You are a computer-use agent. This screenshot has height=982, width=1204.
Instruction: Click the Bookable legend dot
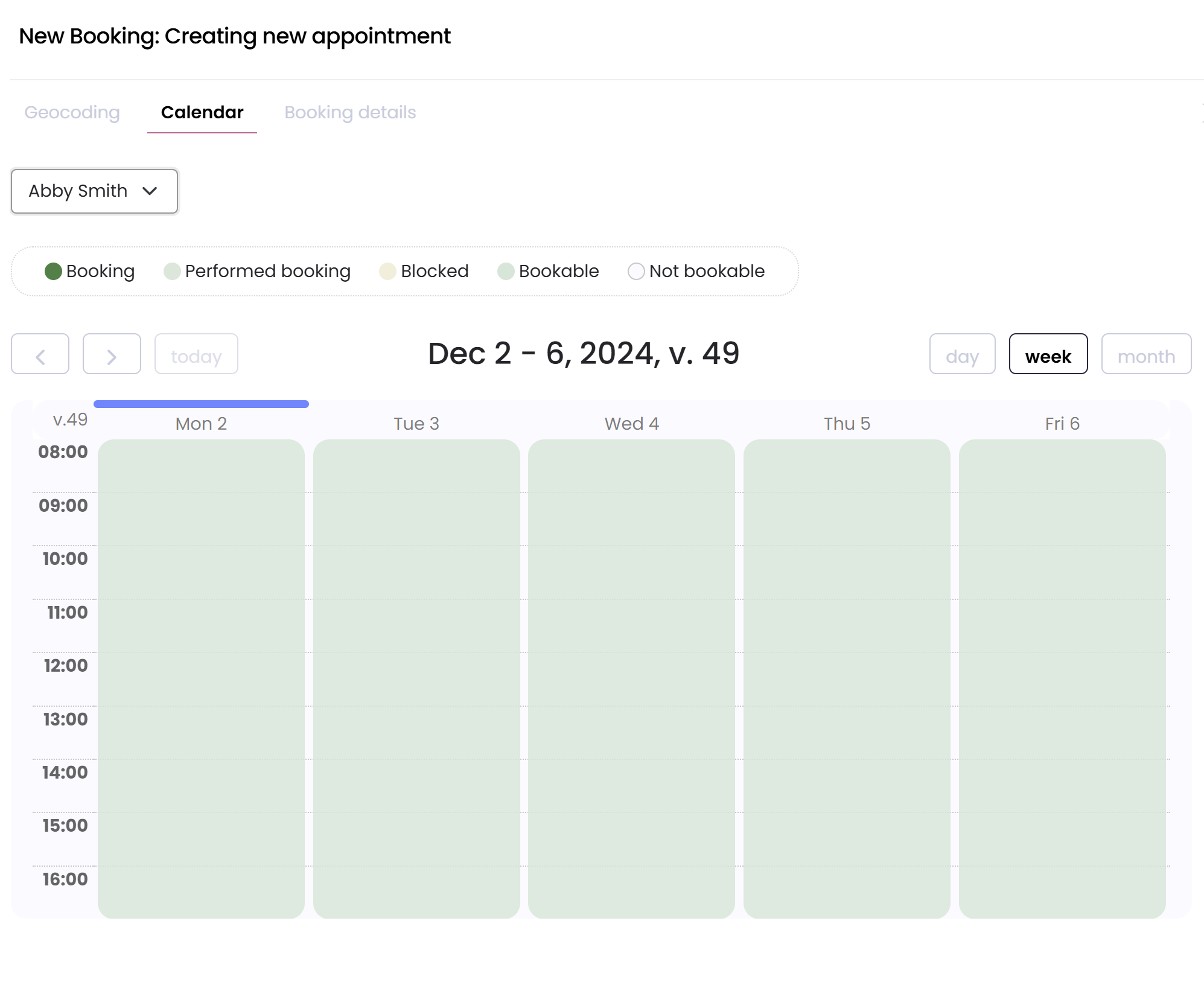[x=506, y=272]
